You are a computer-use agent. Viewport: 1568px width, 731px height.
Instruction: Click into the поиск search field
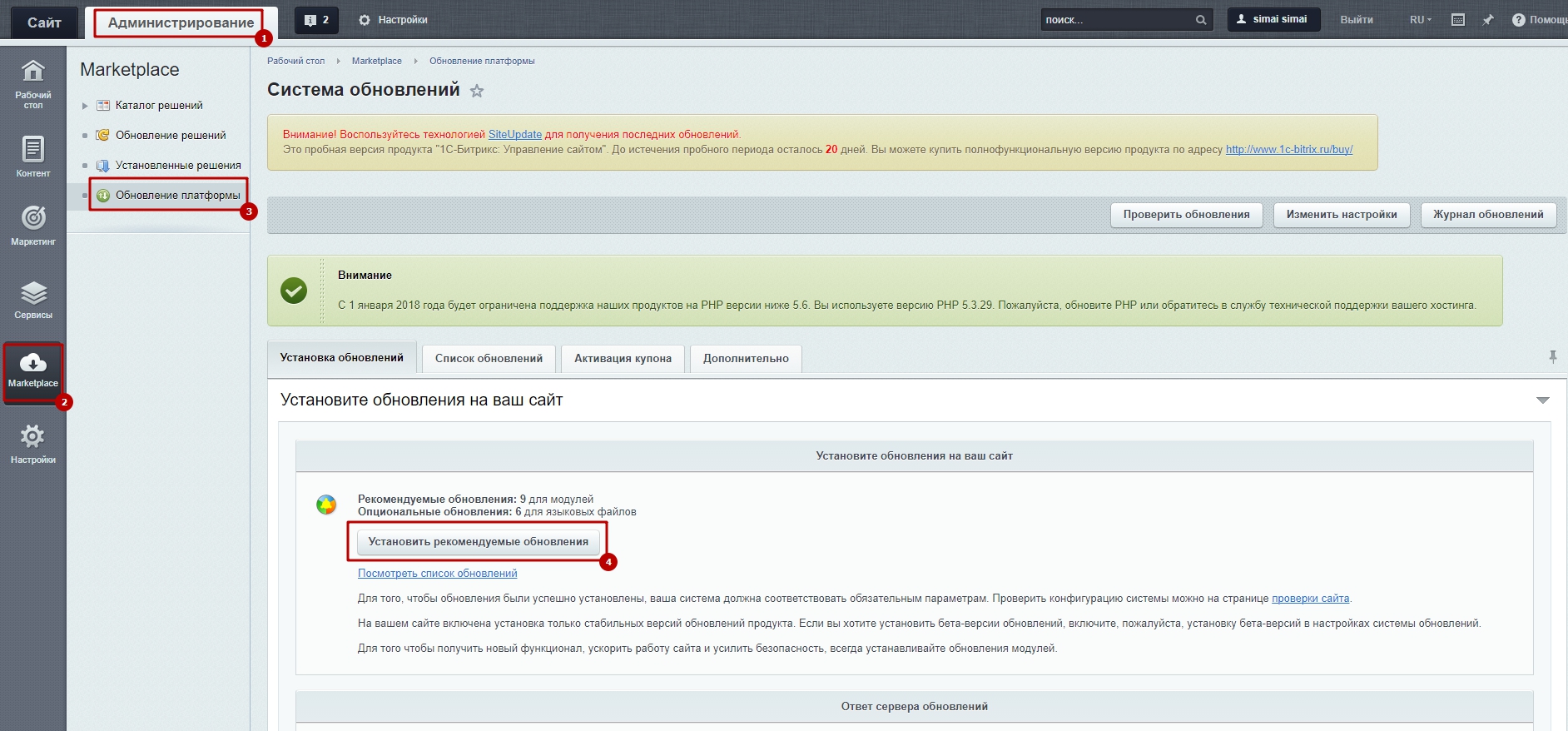pos(1115,20)
